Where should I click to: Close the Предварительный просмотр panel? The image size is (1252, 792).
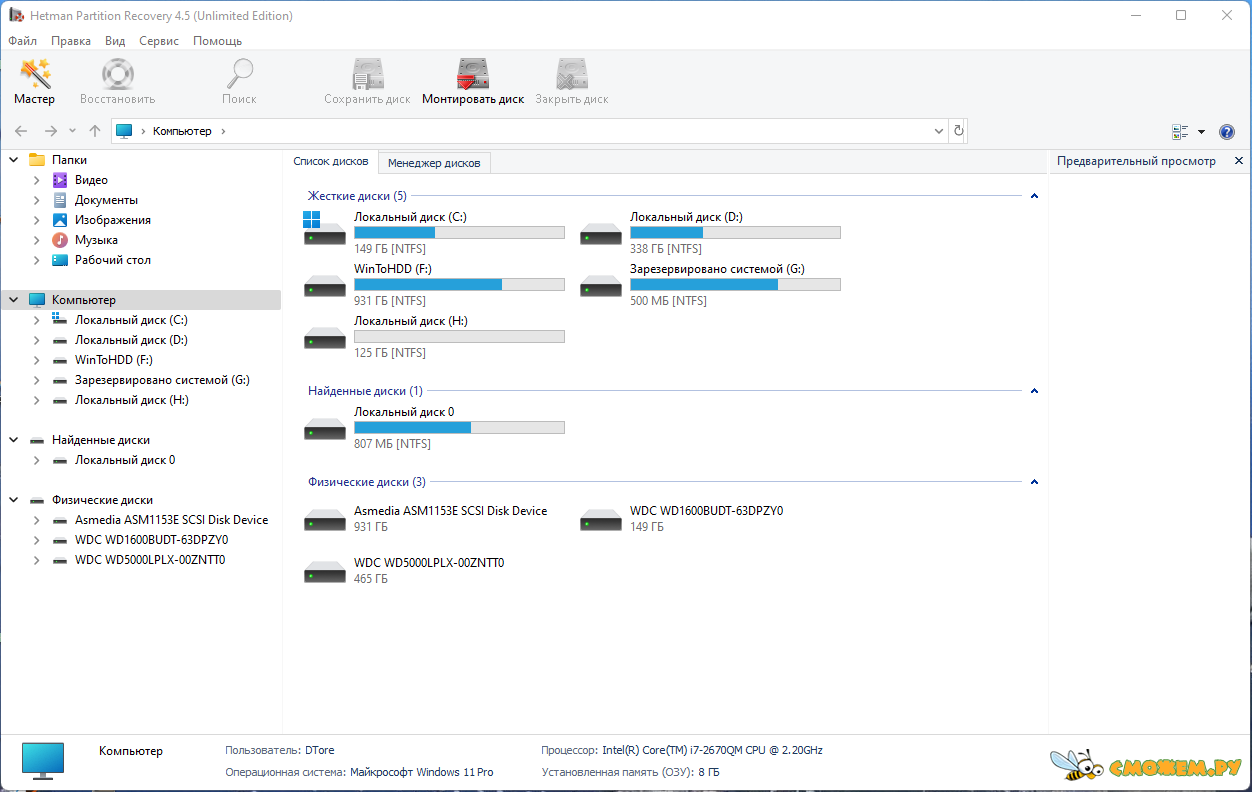[x=1239, y=161]
